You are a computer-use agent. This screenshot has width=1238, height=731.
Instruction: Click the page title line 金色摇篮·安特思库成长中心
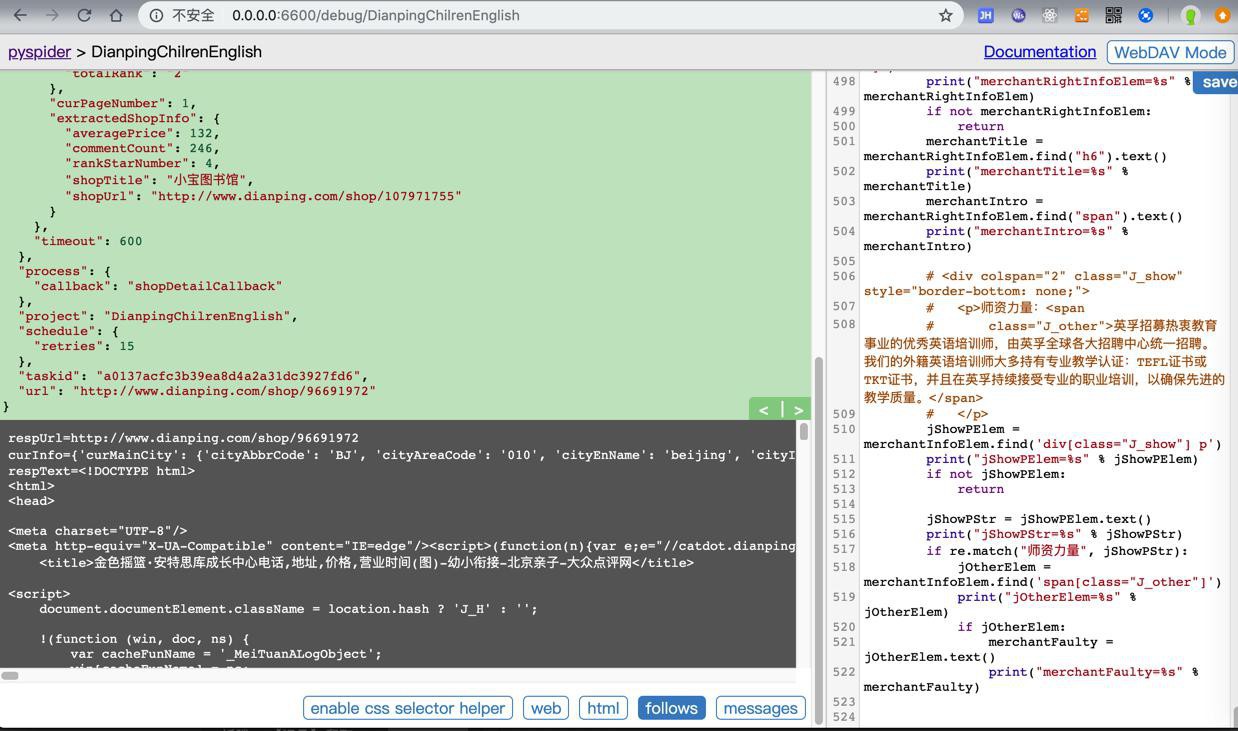(x=366, y=563)
